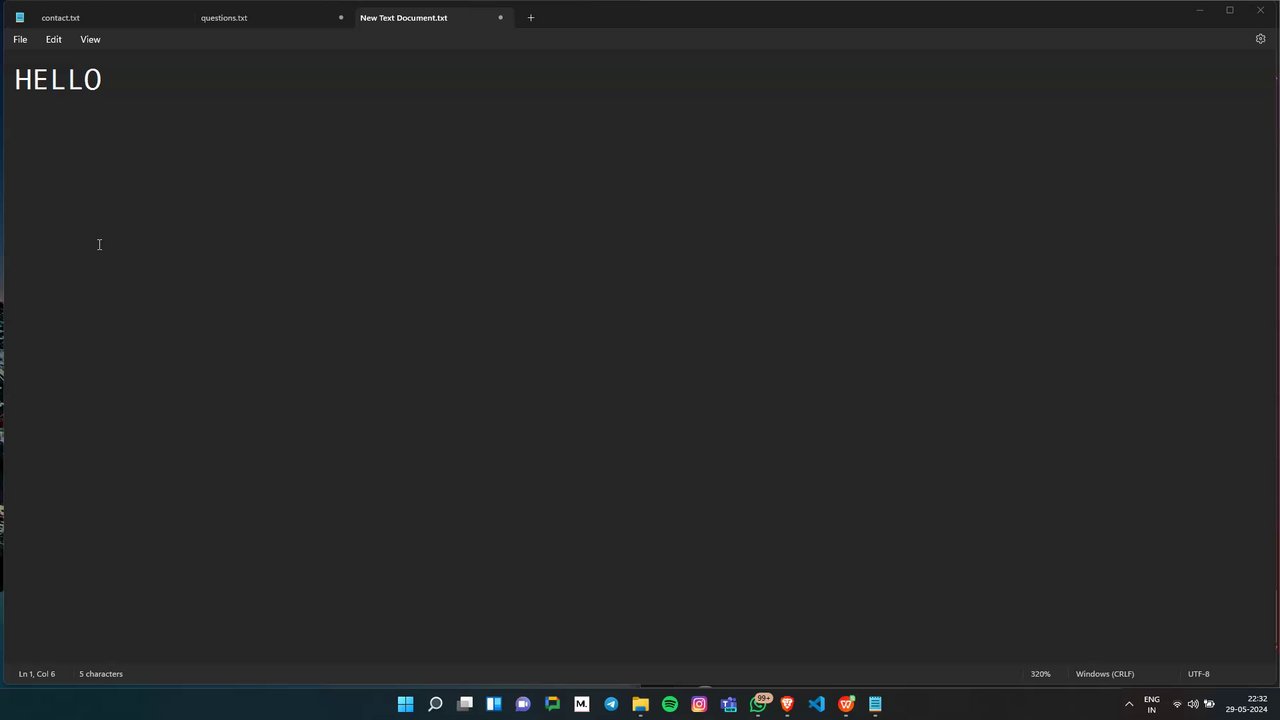Open Instagram taskbar icon
The width and height of the screenshot is (1280, 720).
699,704
